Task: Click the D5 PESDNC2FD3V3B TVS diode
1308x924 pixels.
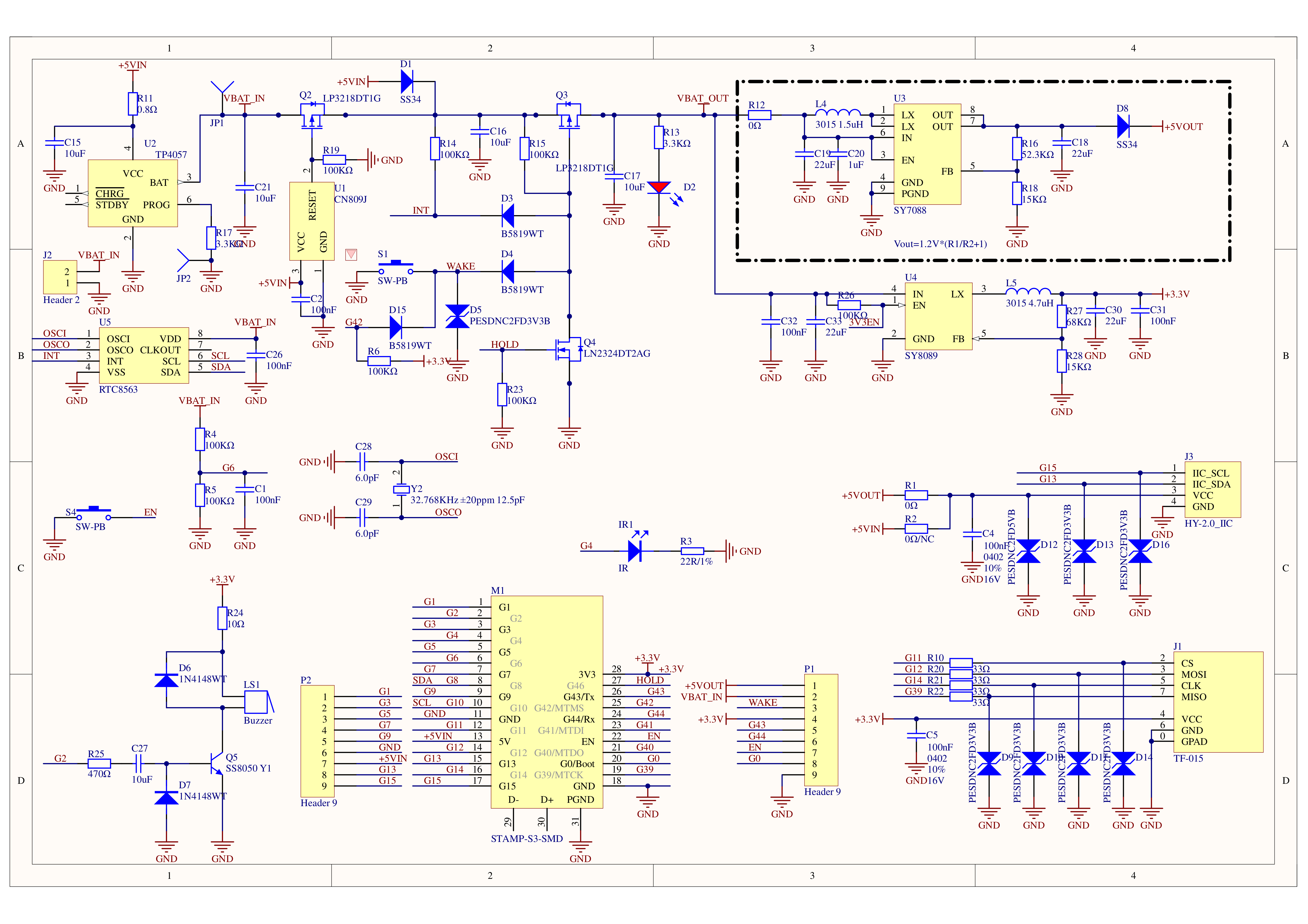Action: pos(457,316)
